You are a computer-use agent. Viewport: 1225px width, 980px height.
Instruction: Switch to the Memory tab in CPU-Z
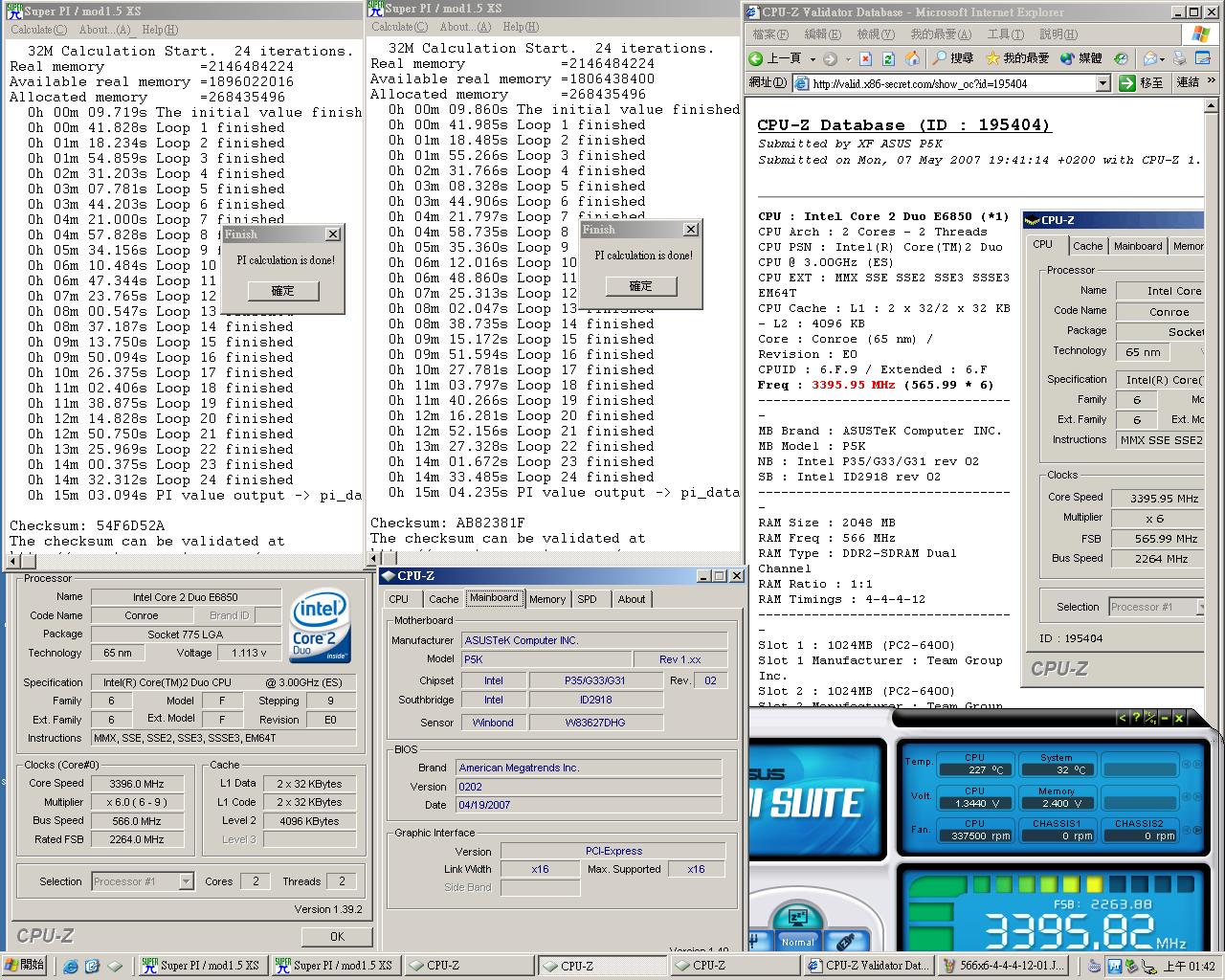click(x=546, y=599)
